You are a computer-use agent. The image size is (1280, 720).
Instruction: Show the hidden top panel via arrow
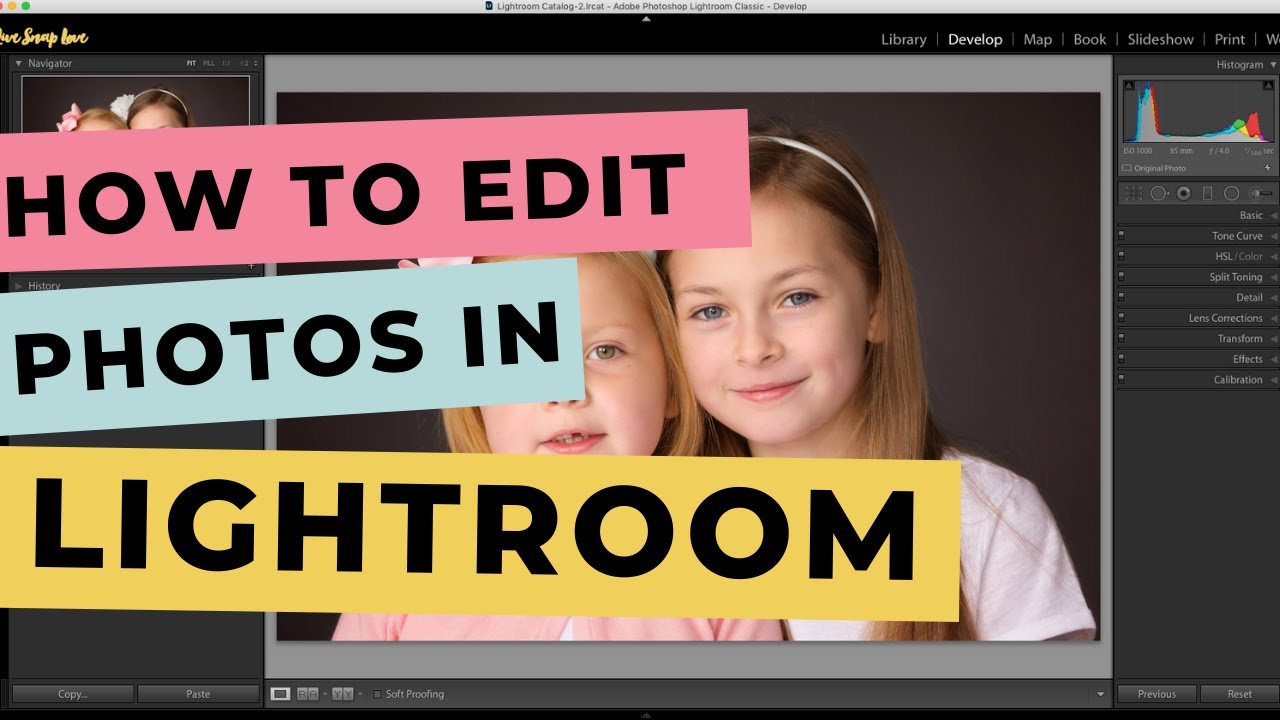(x=646, y=17)
